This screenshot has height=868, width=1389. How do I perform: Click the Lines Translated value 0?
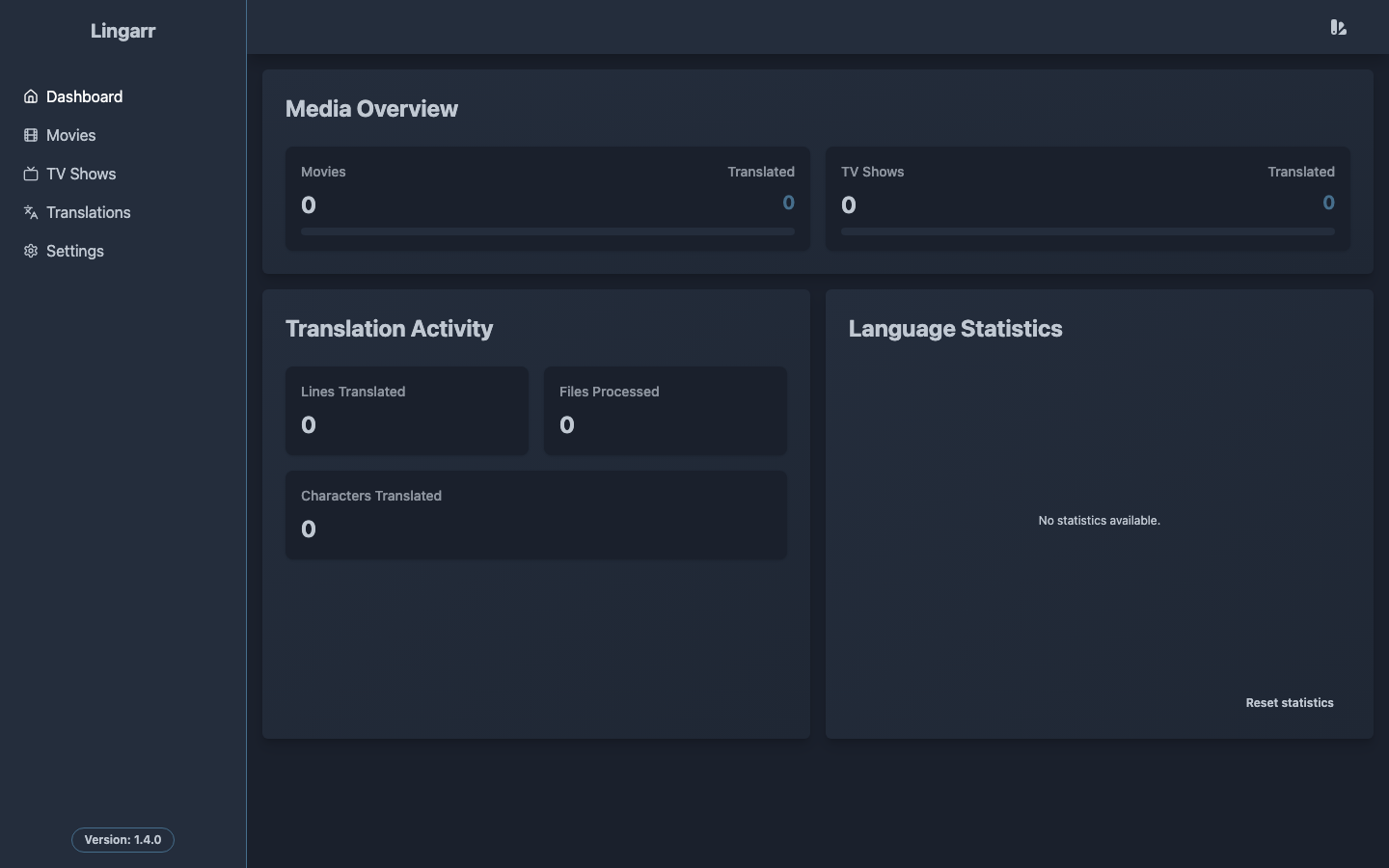pyautogui.click(x=309, y=425)
